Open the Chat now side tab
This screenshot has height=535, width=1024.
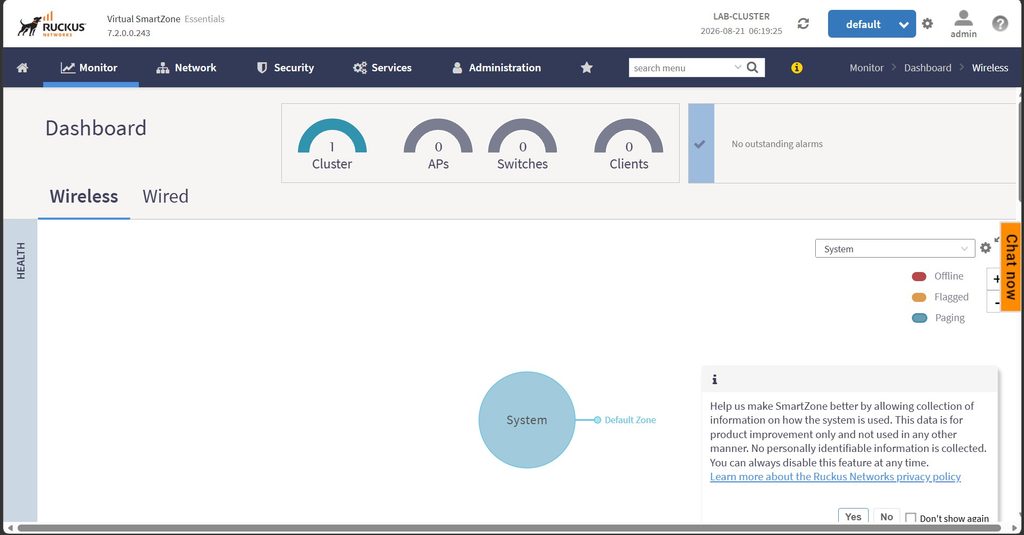click(1011, 267)
